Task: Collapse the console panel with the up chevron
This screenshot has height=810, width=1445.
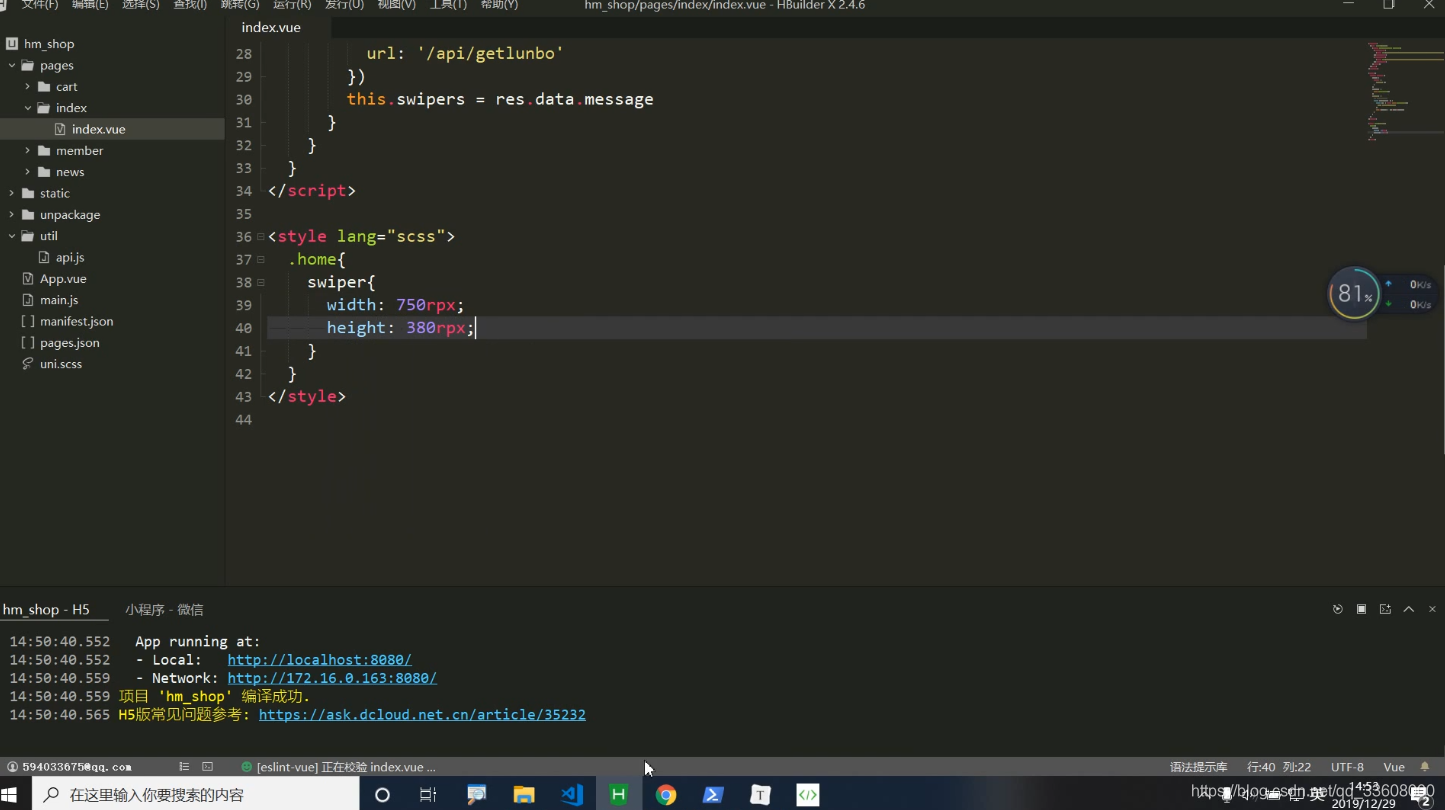Action: [1409, 609]
